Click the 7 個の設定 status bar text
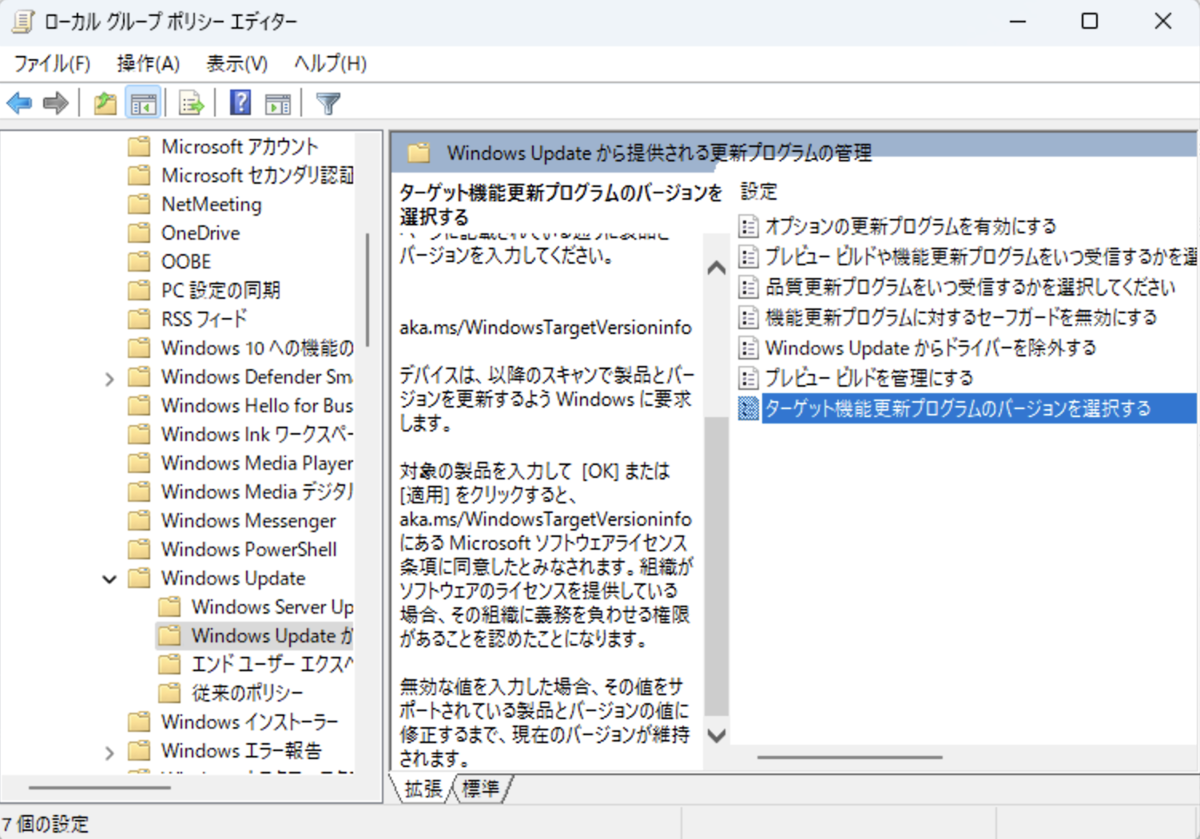 pyautogui.click(x=45, y=824)
